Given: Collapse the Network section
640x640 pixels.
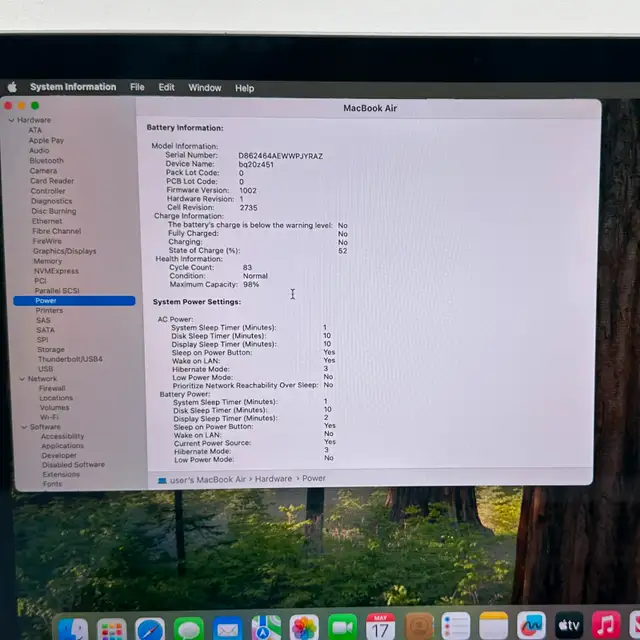Looking at the screenshot, I should click(x=22, y=379).
